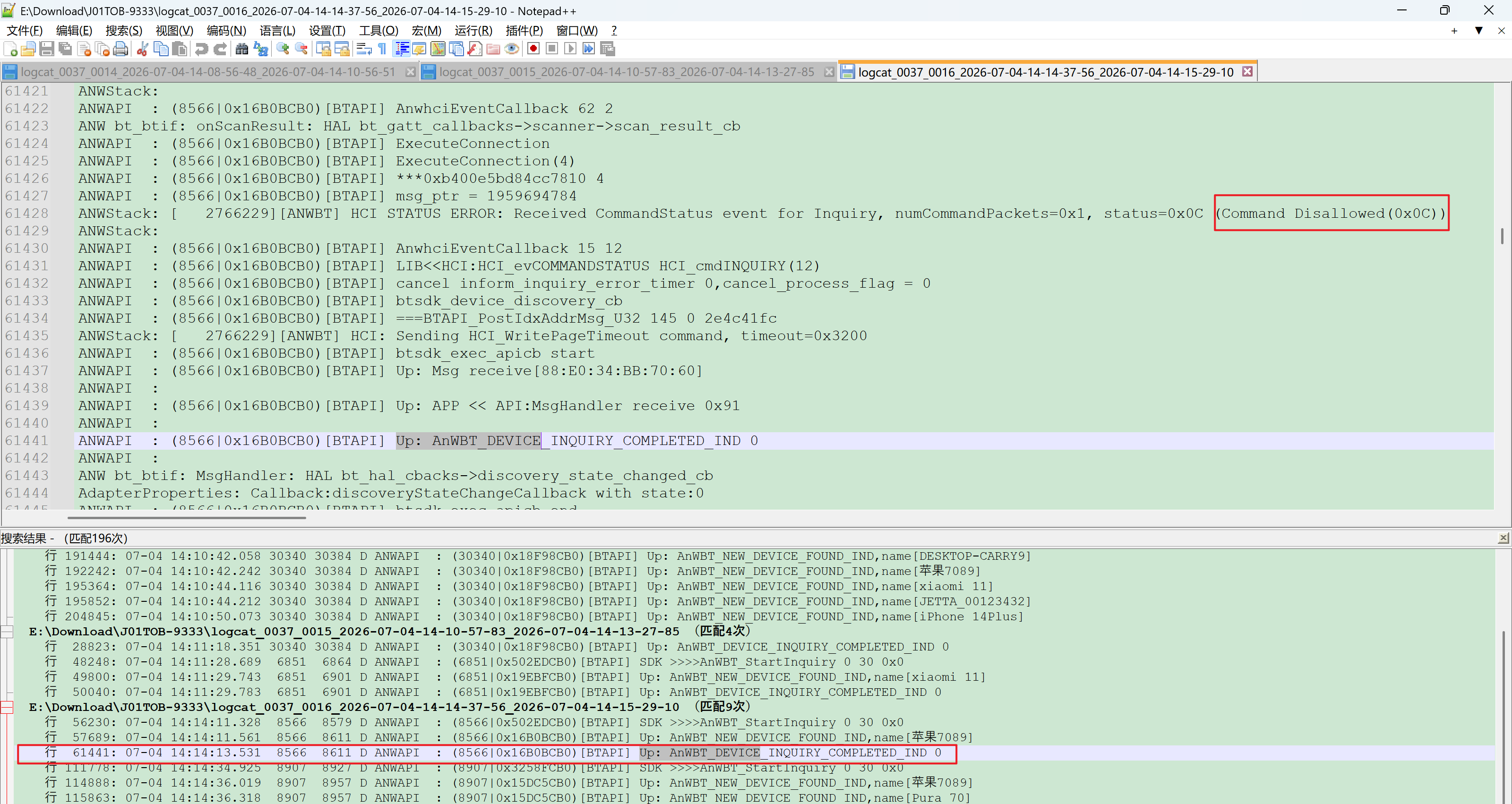Start macro recording with red dot
Screen dimensions: 1512x804
point(533,49)
